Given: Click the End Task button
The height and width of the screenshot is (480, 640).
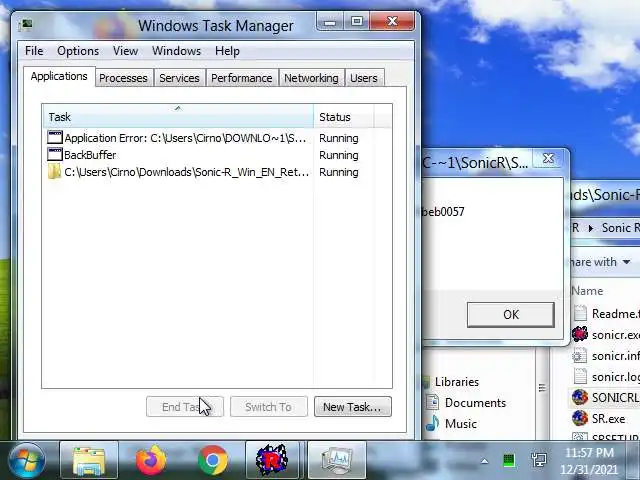Looking at the screenshot, I should pos(185,407).
